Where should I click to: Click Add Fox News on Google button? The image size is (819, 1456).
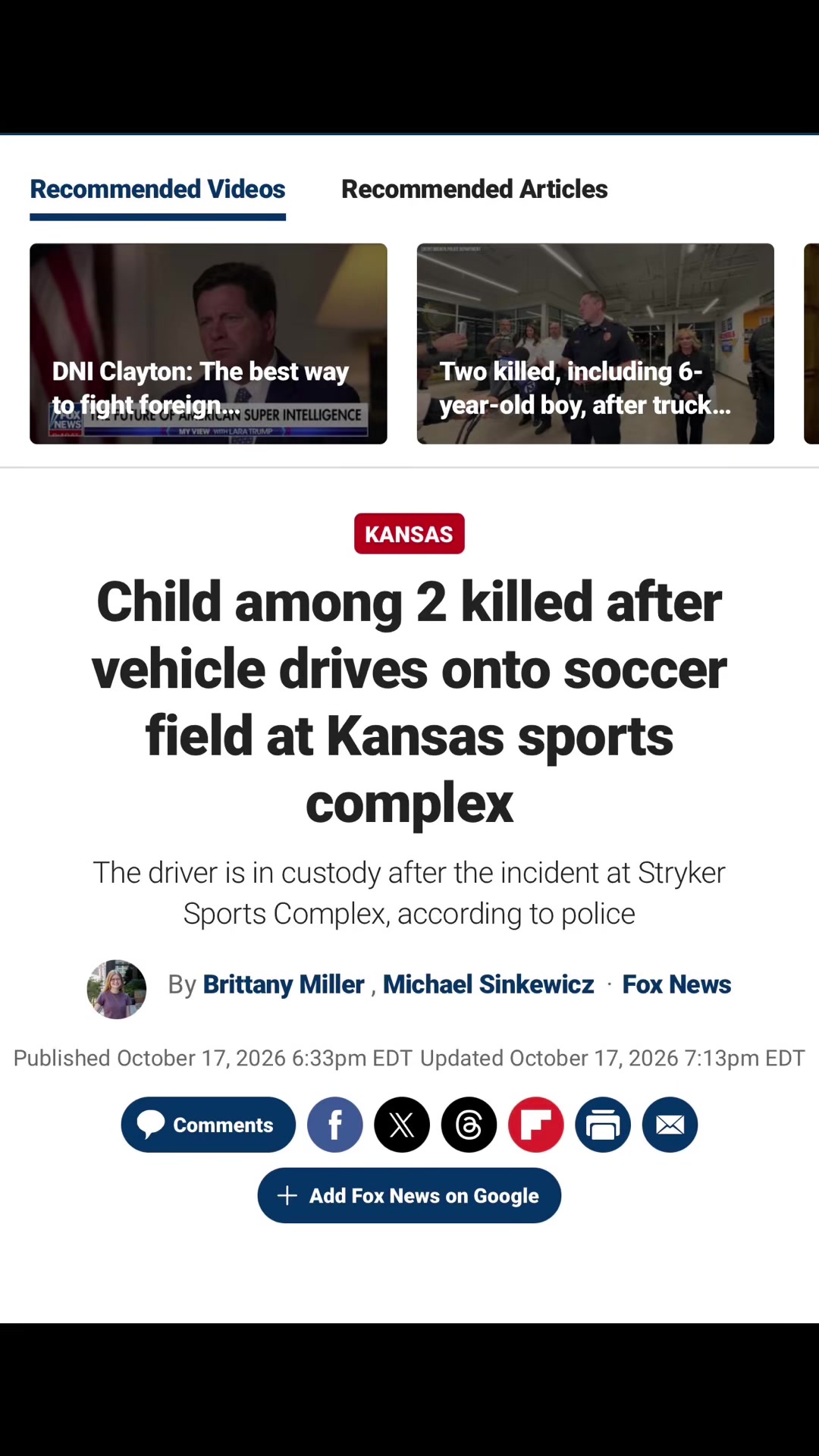tap(409, 1195)
